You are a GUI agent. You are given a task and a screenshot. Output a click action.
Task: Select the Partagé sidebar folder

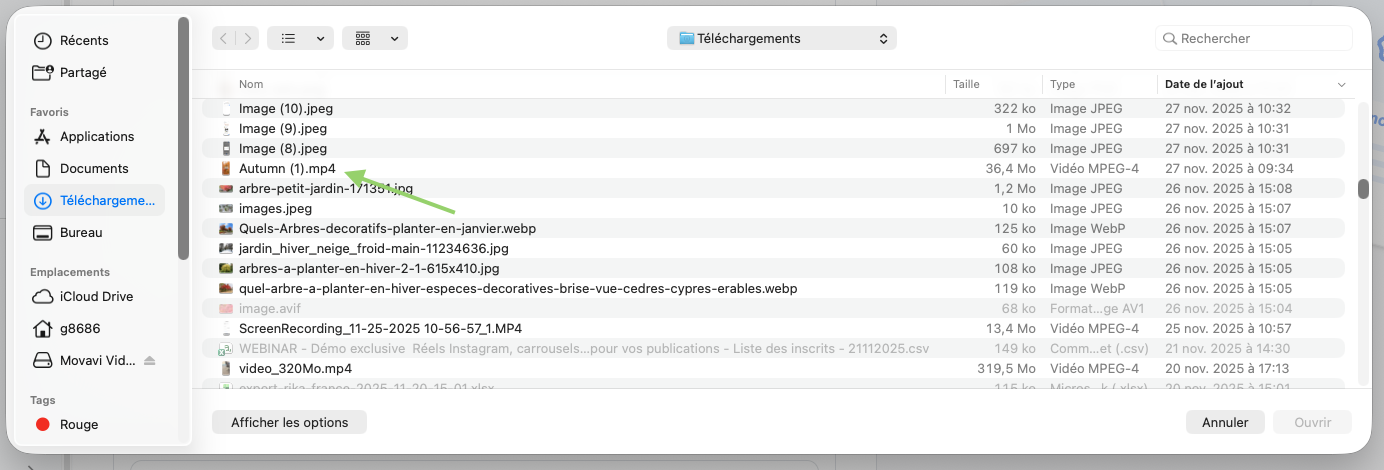(83, 73)
